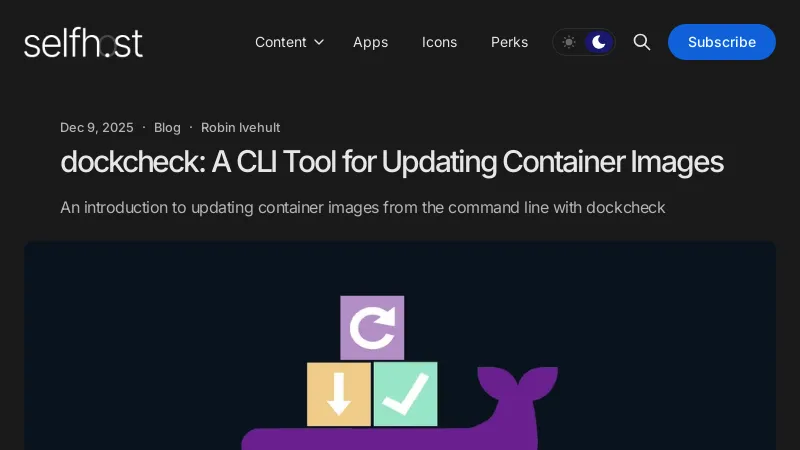
Task: Expand the Content menu chevron
Action: tap(319, 42)
